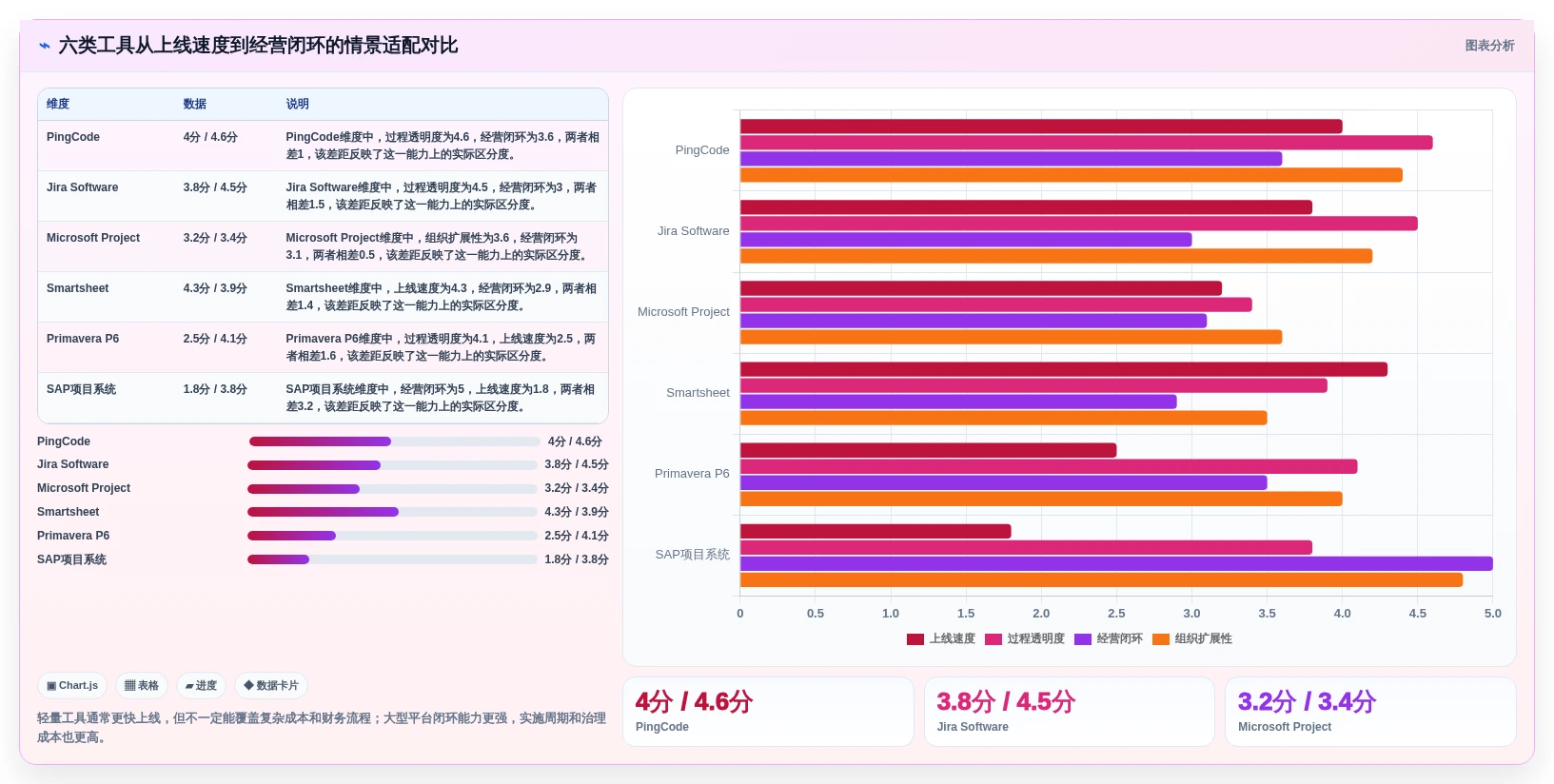Click the blue title icon beside the heading
This screenshot has height=784, width=1554.
pyautogui.click(x=45, y=46)
